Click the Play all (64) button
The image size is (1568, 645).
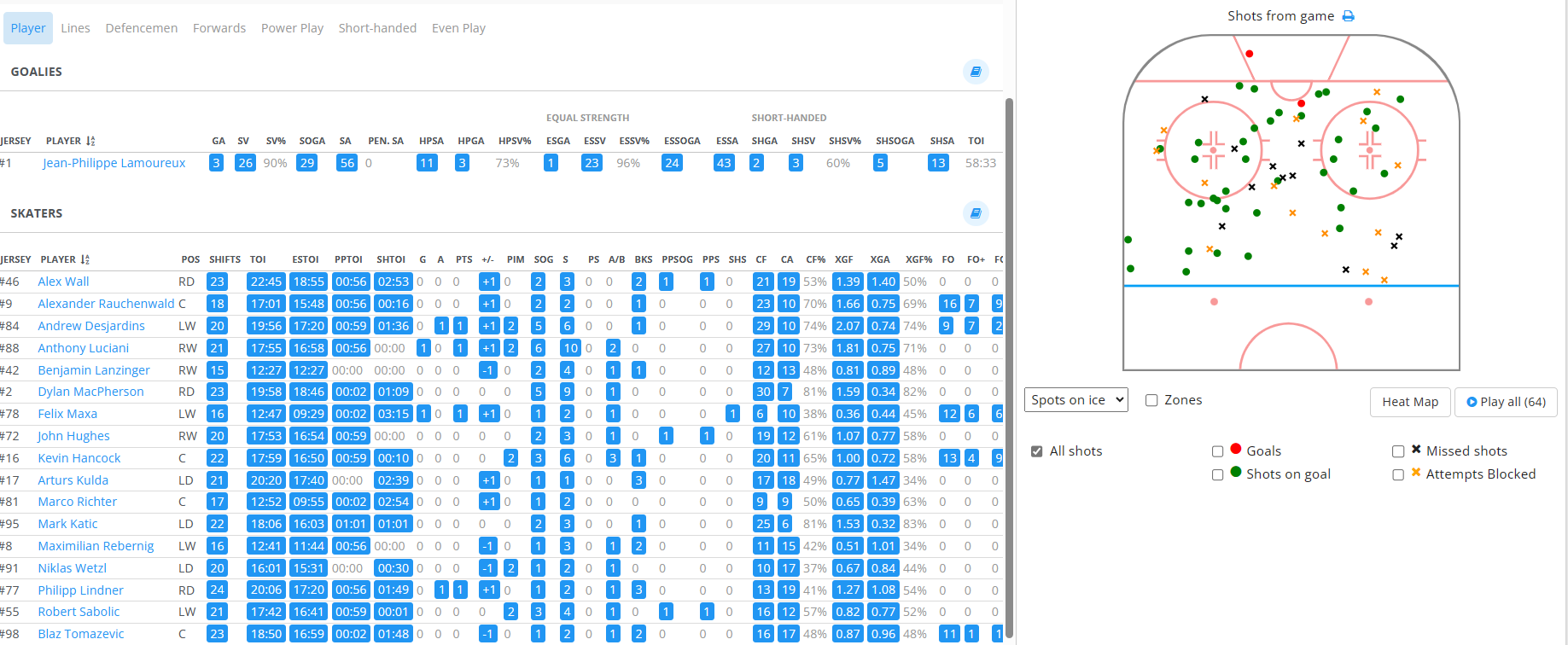click(1506, 402)
